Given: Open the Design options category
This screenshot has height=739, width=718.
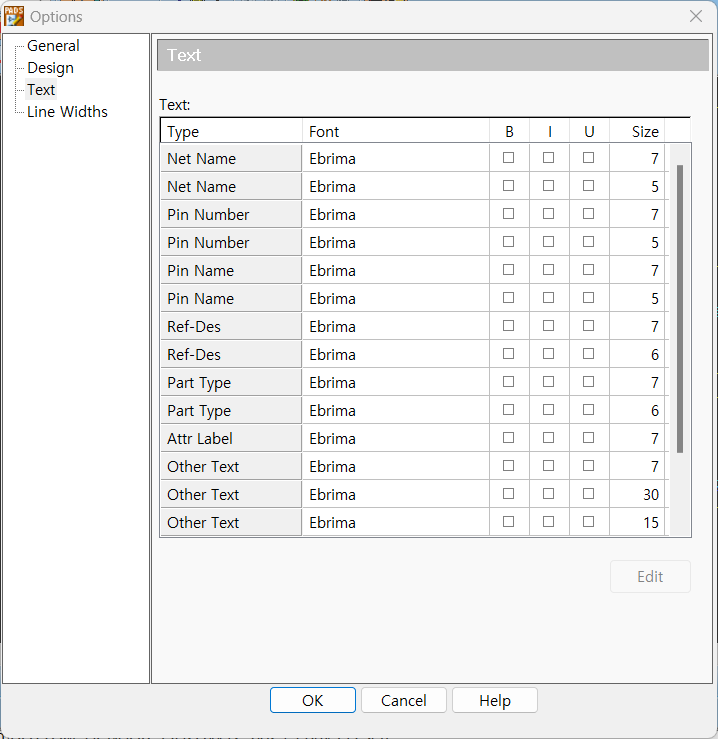Looking at the screenshot, I should [50, 68].
